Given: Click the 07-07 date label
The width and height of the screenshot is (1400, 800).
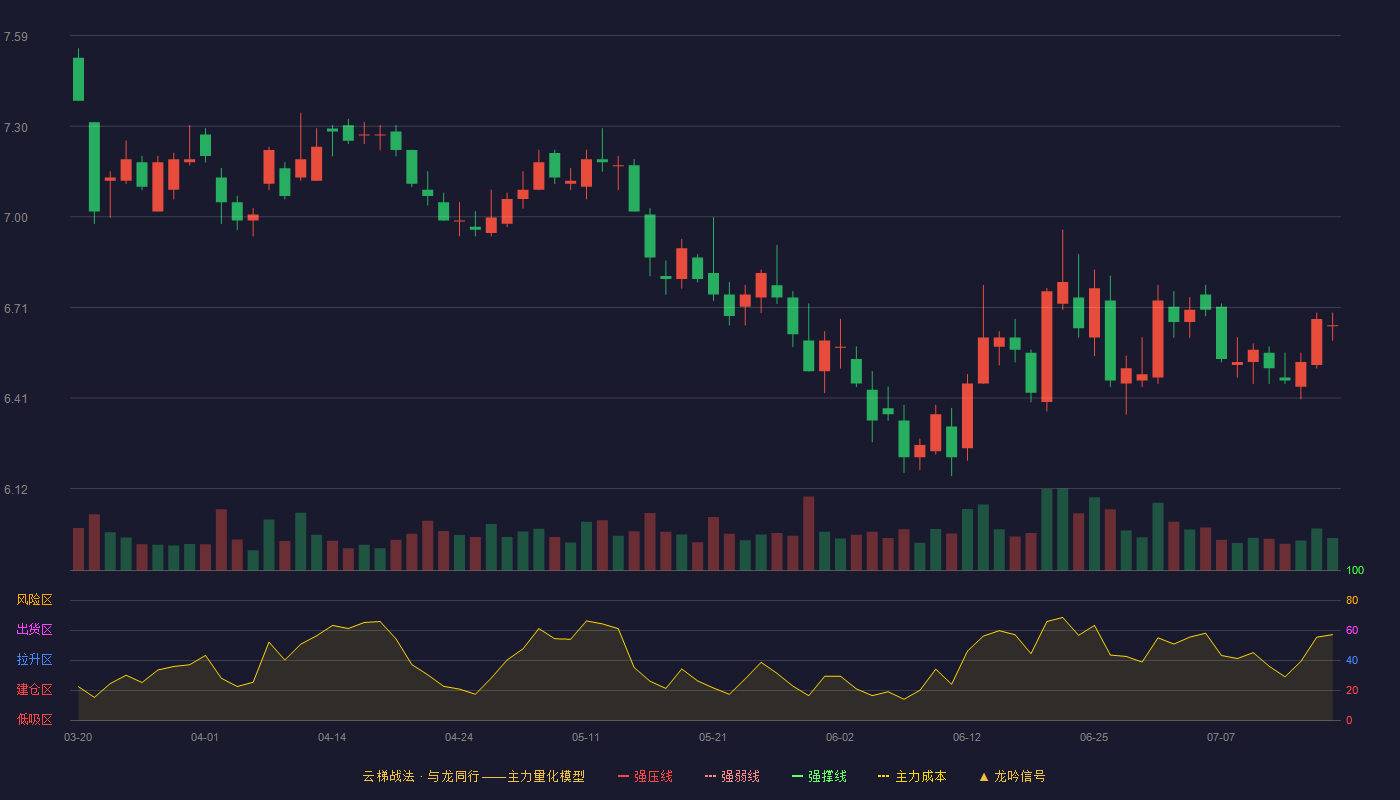Looking at the screenshot, I should [1221, 737].
